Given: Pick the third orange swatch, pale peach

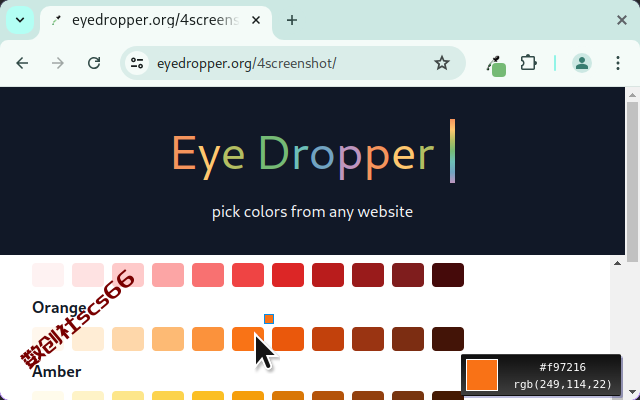Looking at the screenshot, I should tap(128, 339).
